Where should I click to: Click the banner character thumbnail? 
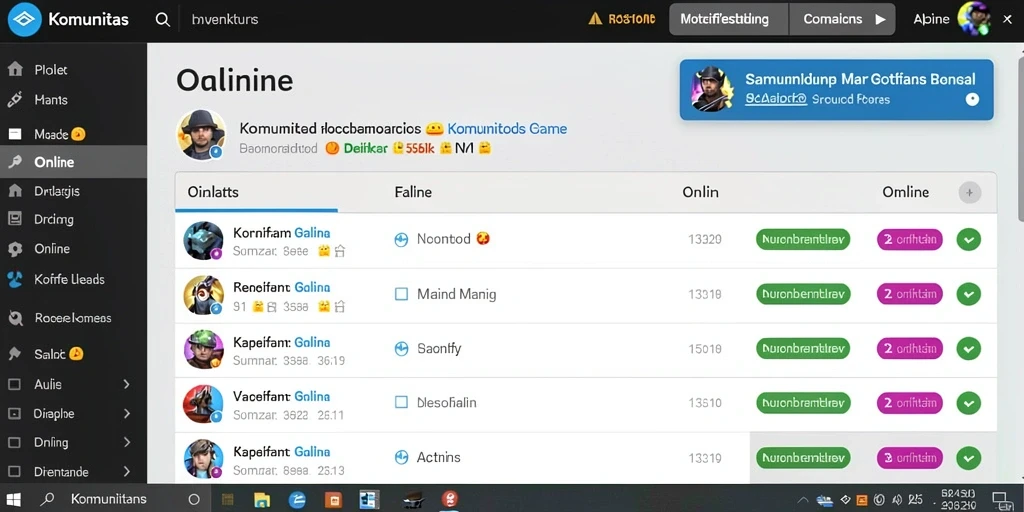click(713, 89)
